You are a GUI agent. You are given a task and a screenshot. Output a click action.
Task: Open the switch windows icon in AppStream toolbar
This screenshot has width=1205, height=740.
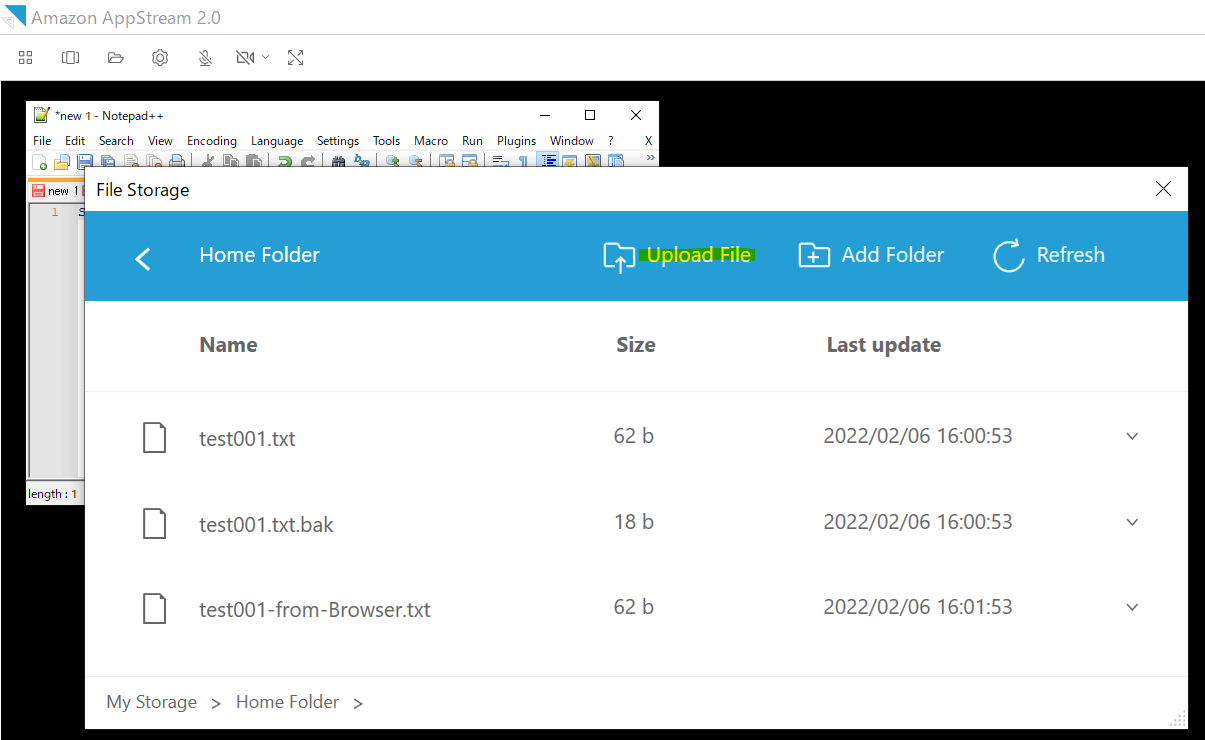point(70,57)
